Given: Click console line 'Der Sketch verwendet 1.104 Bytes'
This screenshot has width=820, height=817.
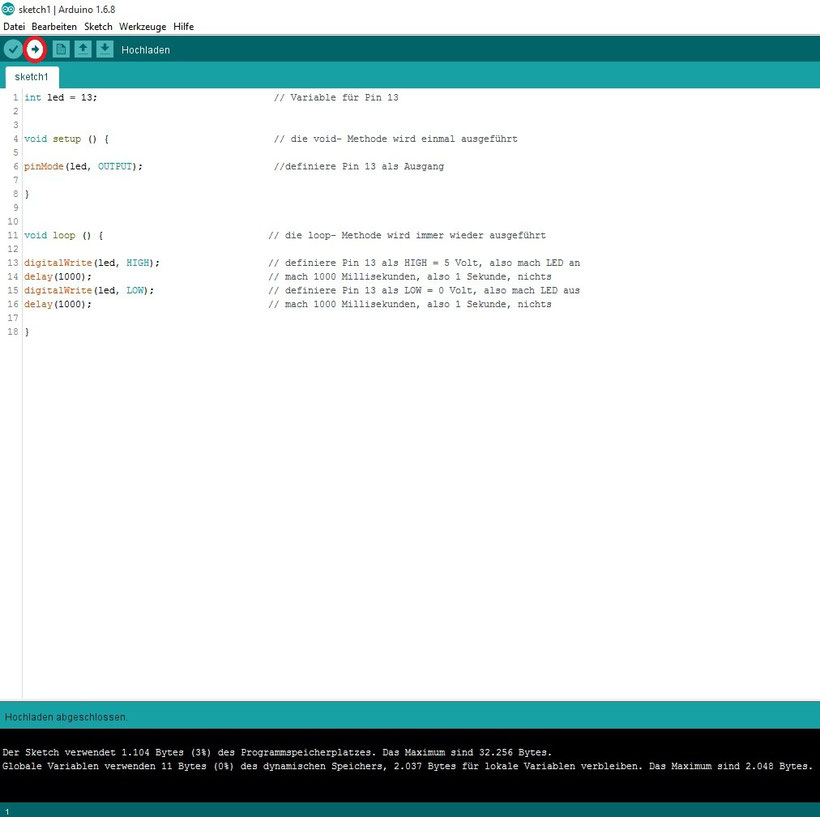Looking at the screenshot, I should 277,752.
